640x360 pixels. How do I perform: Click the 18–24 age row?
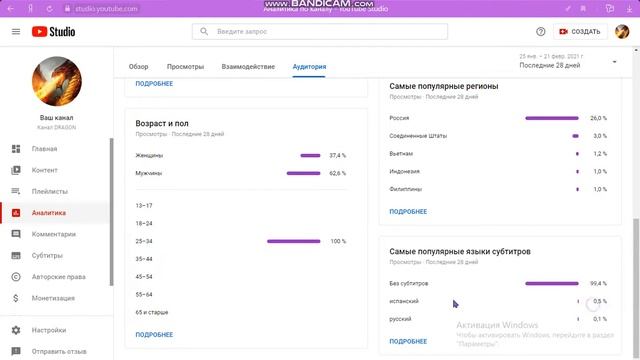[x=241, y=224]
